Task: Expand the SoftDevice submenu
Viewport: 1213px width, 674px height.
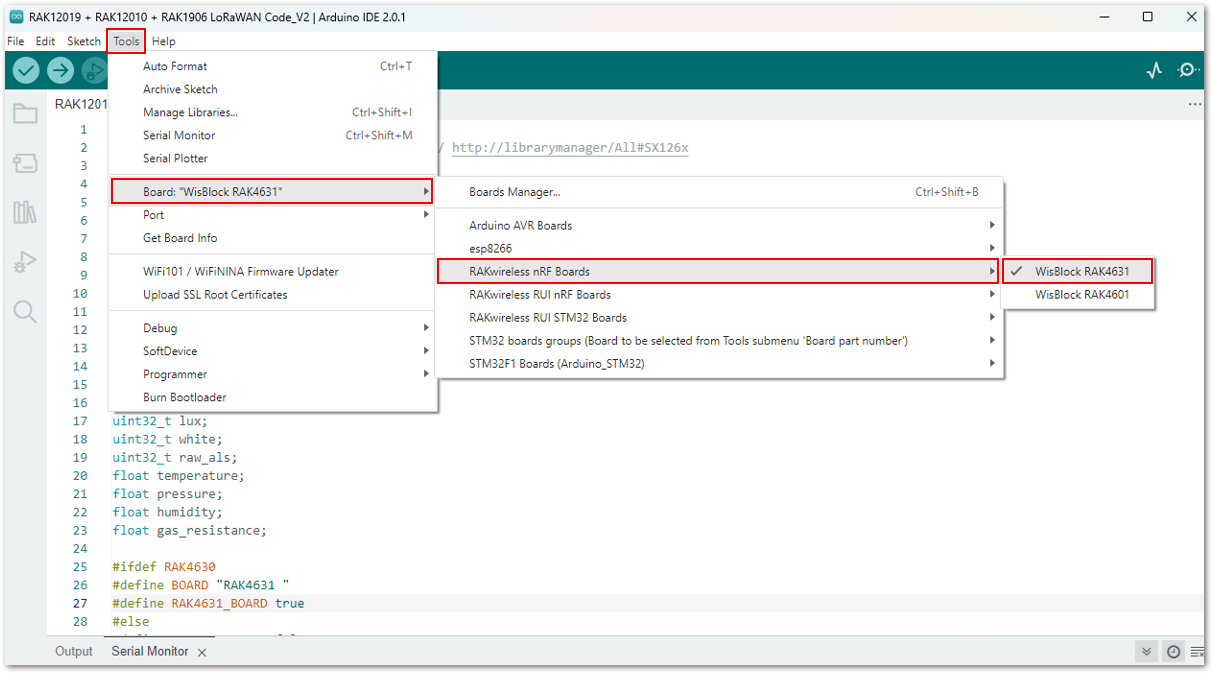Action: pos(272,351)
